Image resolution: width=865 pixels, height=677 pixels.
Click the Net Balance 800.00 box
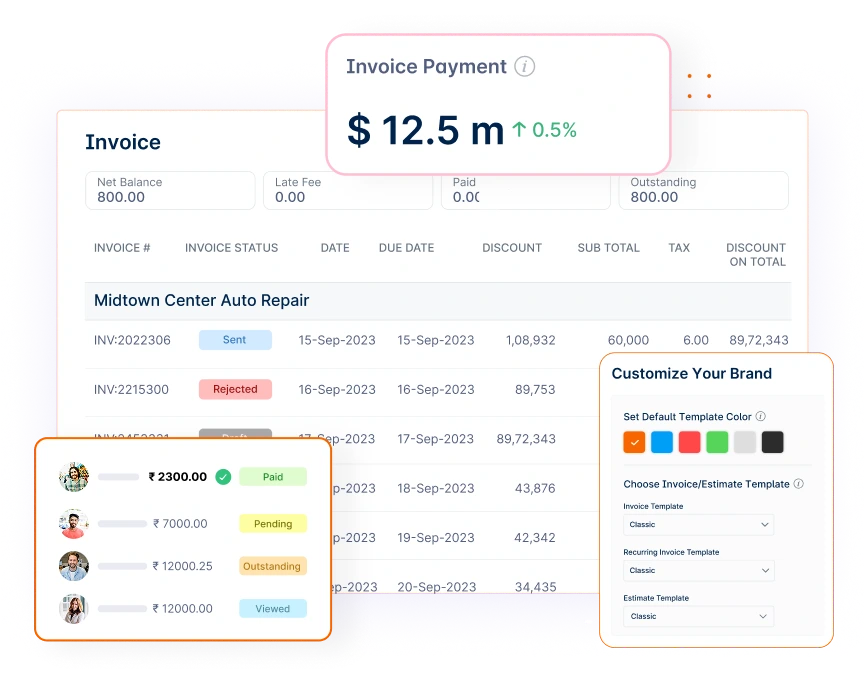pos(170,190)
